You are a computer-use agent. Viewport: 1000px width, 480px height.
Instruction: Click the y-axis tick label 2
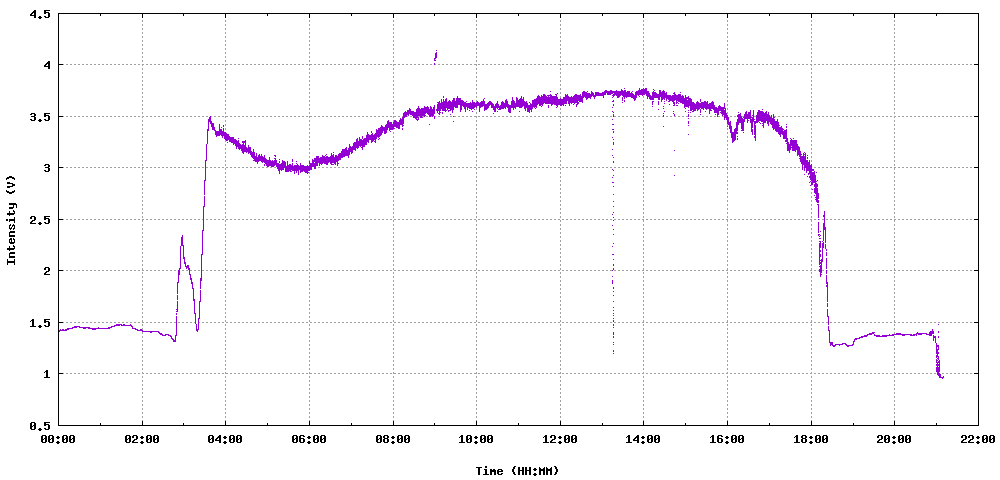(x=47, y=270)
